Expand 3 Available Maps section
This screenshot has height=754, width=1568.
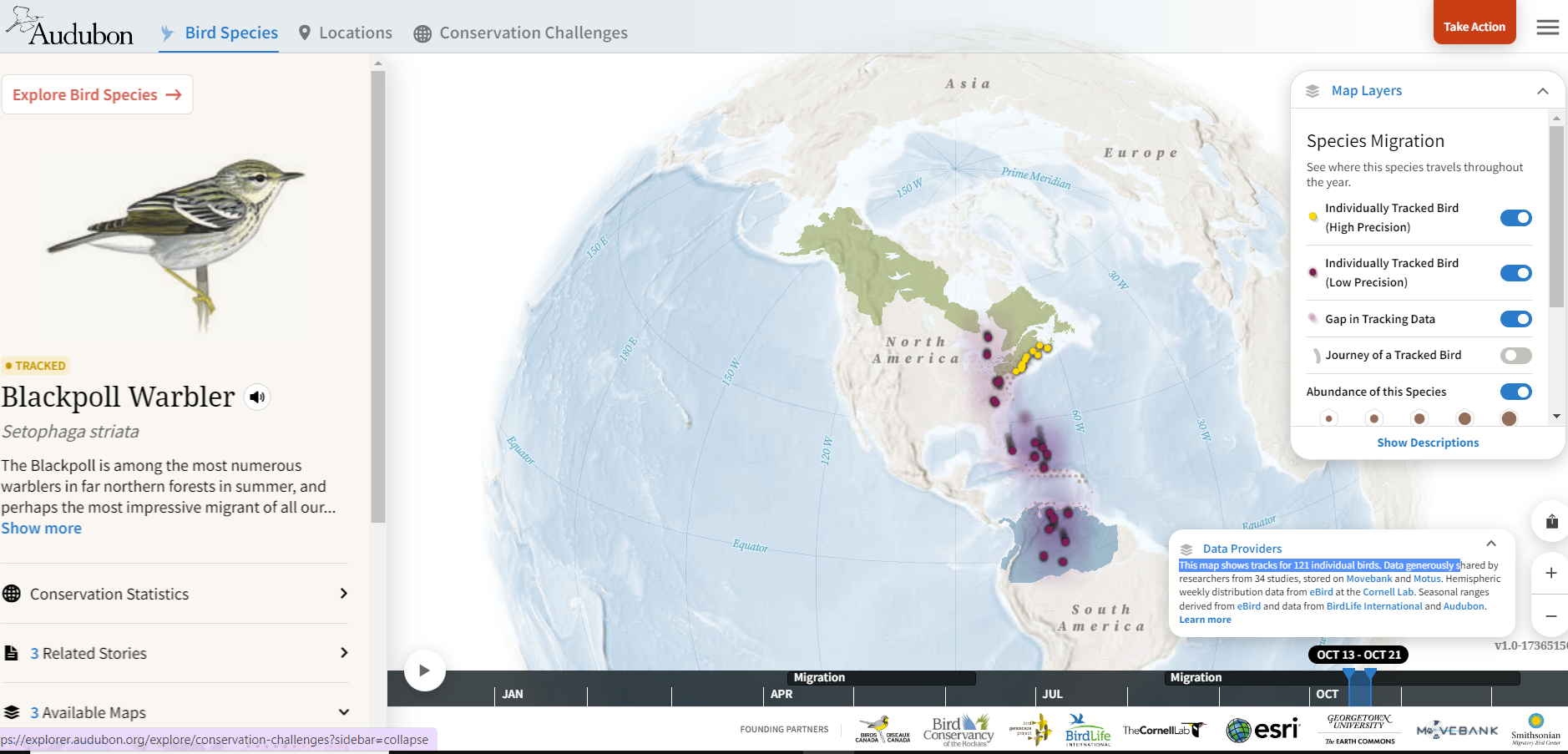pos(175,712)
